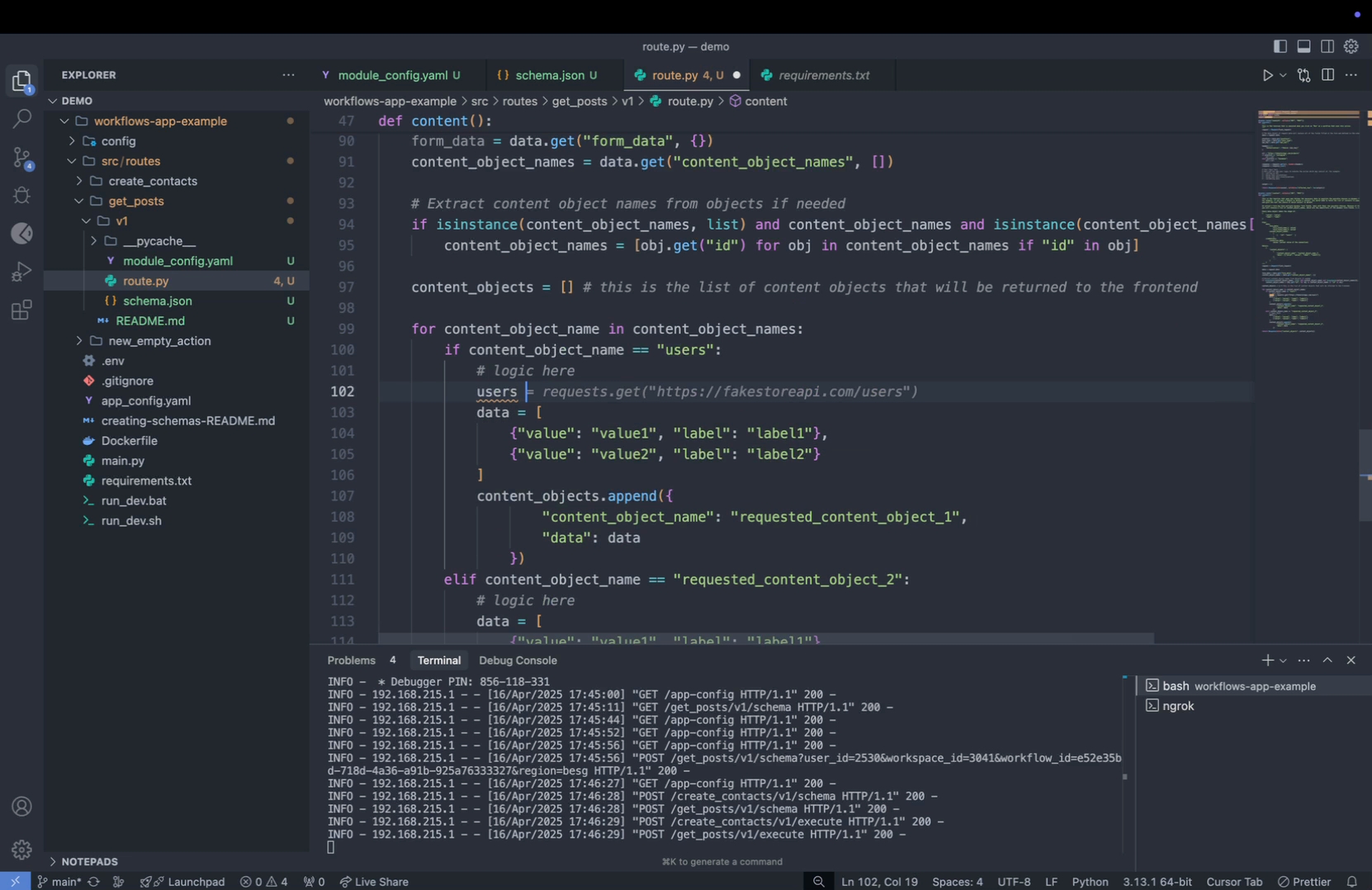The width and height of the screenshot is (1372, 890).
Task: Click the code minimap overview
Action: coord(1308,223)
